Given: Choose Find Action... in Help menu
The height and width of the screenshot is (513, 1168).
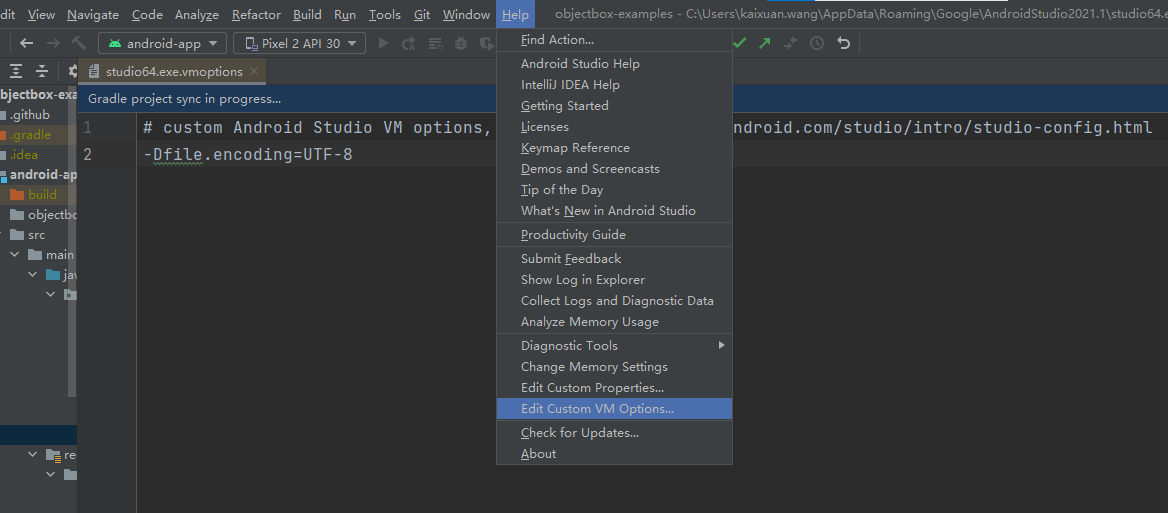Looking at the screenshot, I should click(x=615, y=39).
